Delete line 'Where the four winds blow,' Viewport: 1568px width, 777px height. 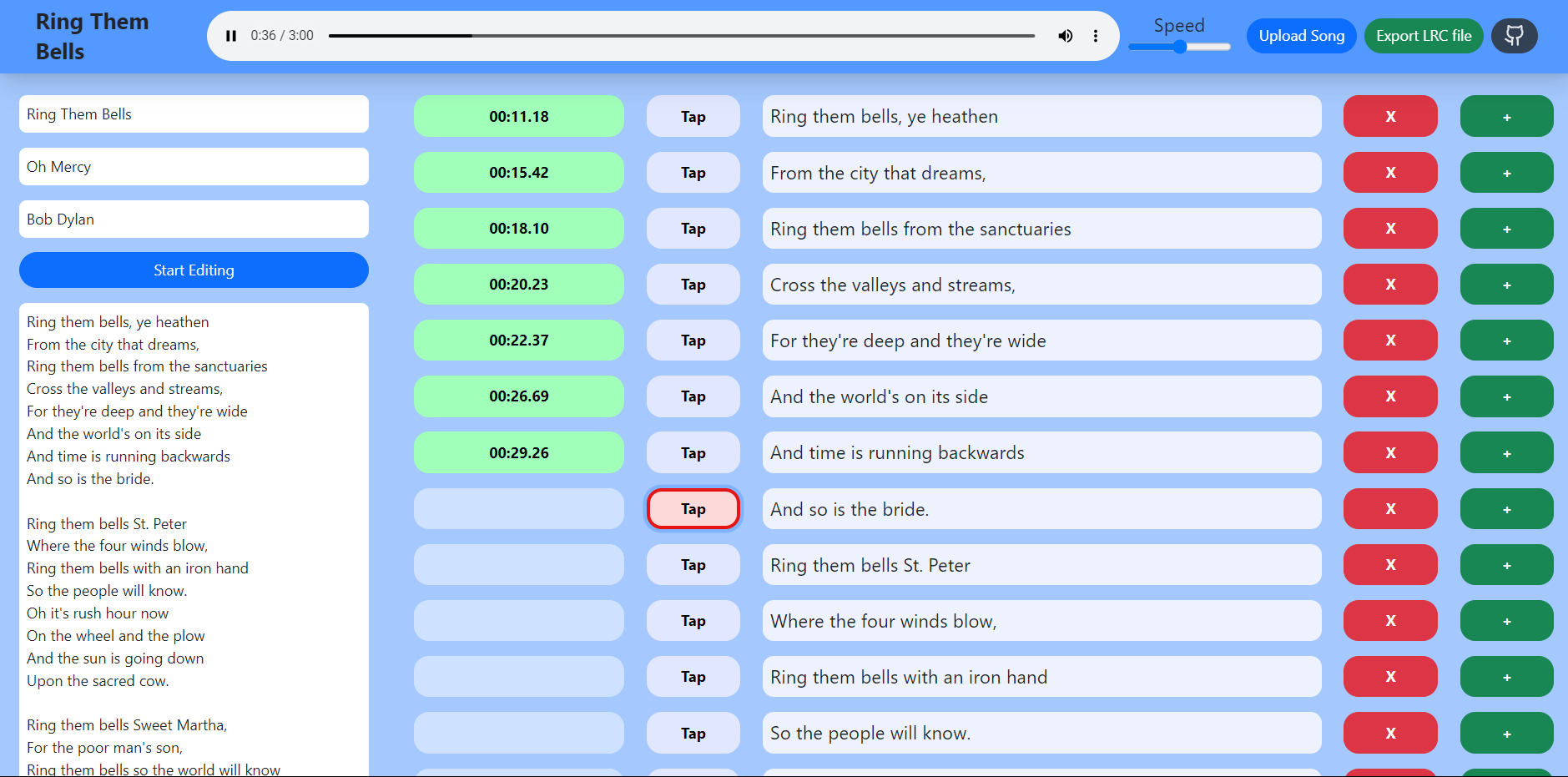(1390, 621)
